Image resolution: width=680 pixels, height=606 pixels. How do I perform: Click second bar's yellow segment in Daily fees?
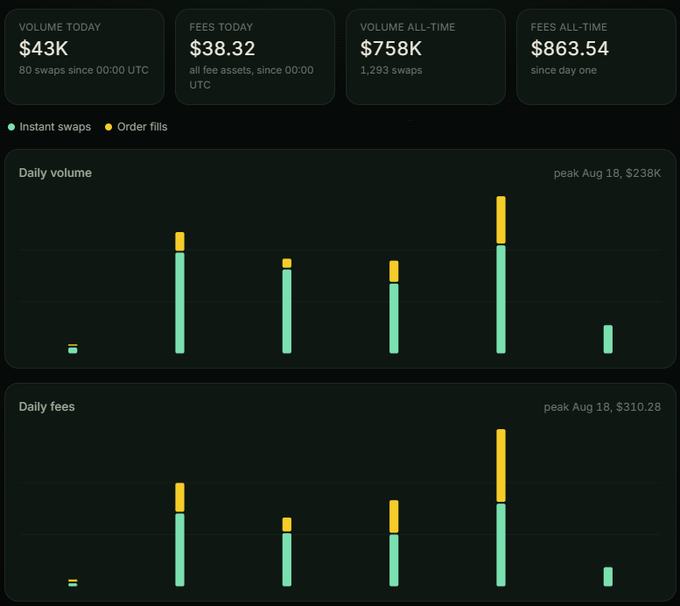(180, 497)
